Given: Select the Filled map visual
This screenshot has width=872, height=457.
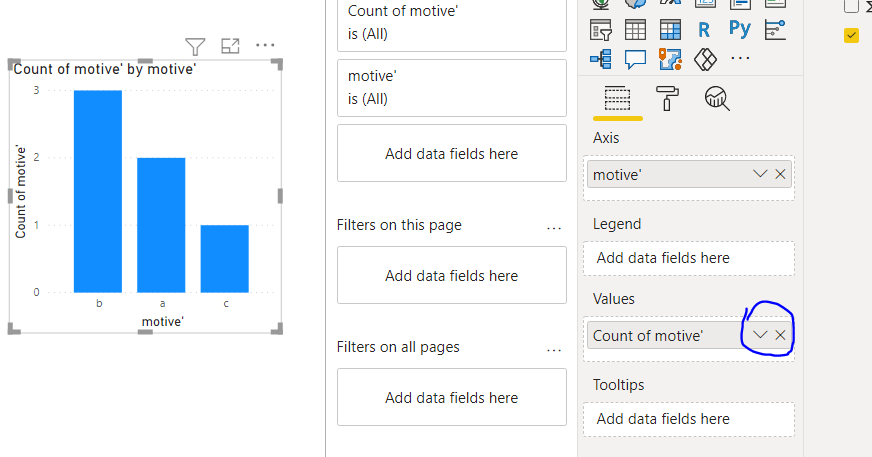Looking at the screenshot, I should [635, 4].
